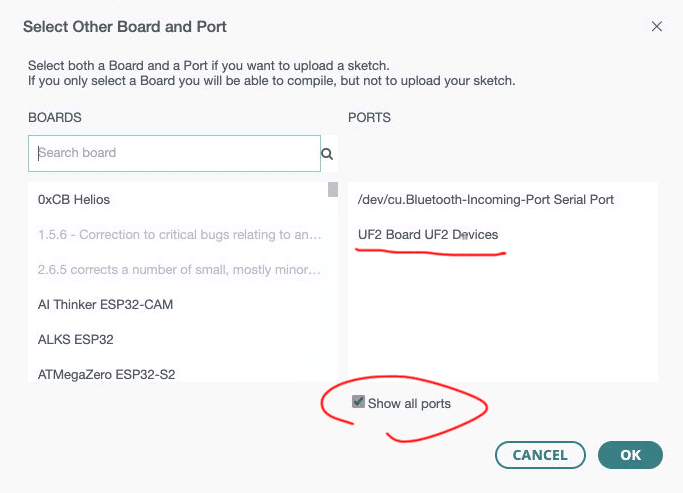This screenshot has height=493, width=683.
Task: Click in the Search board field
Action: pos(175,153)
